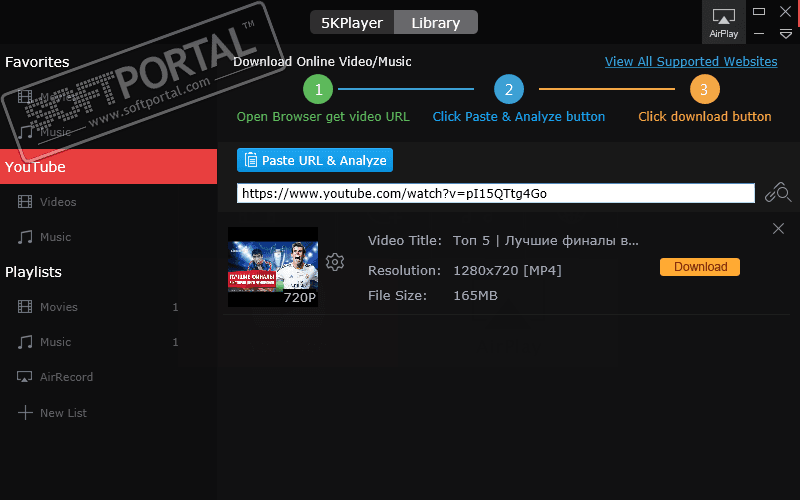The width and height of the screenshot is (800, 500).
Task: Click the orange Download button
Action: pyautogui.click(x=699, y=267)
